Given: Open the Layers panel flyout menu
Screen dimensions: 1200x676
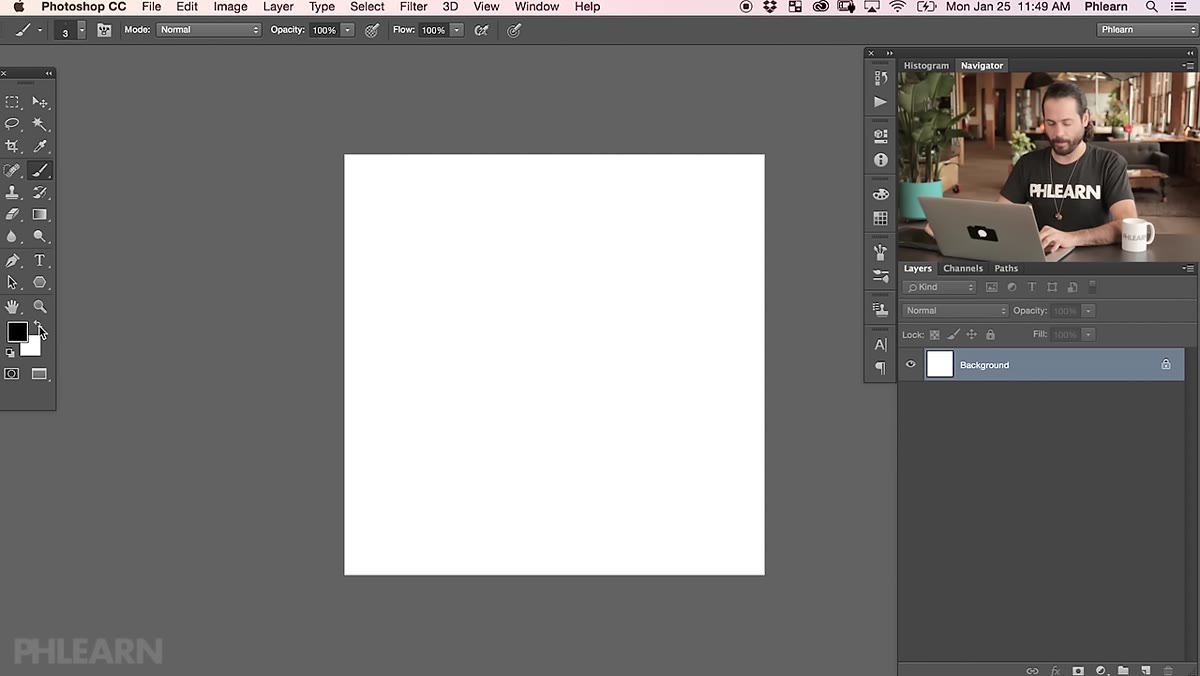Looking at the screenshot, I should click(1188, 268).
